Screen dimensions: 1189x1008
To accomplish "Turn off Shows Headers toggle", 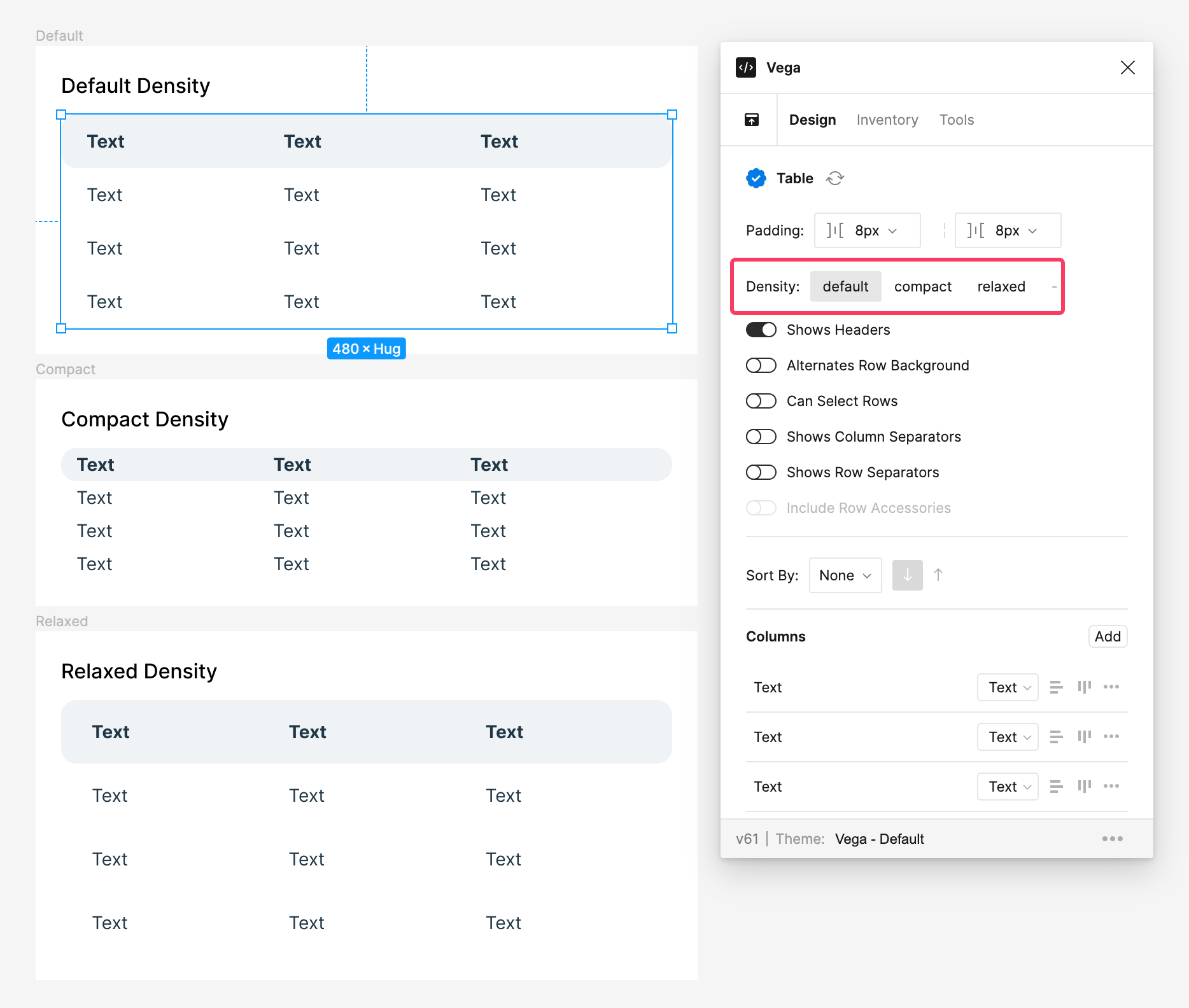I will (x=761, y=330).
